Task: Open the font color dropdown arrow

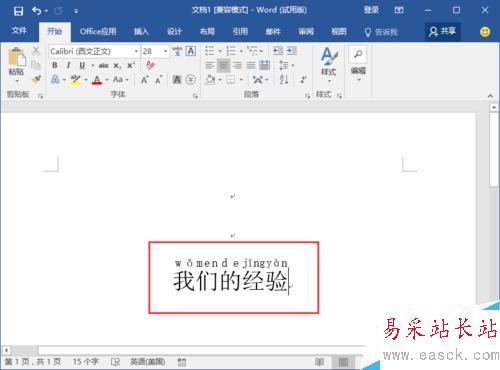Action: (107, 80)
